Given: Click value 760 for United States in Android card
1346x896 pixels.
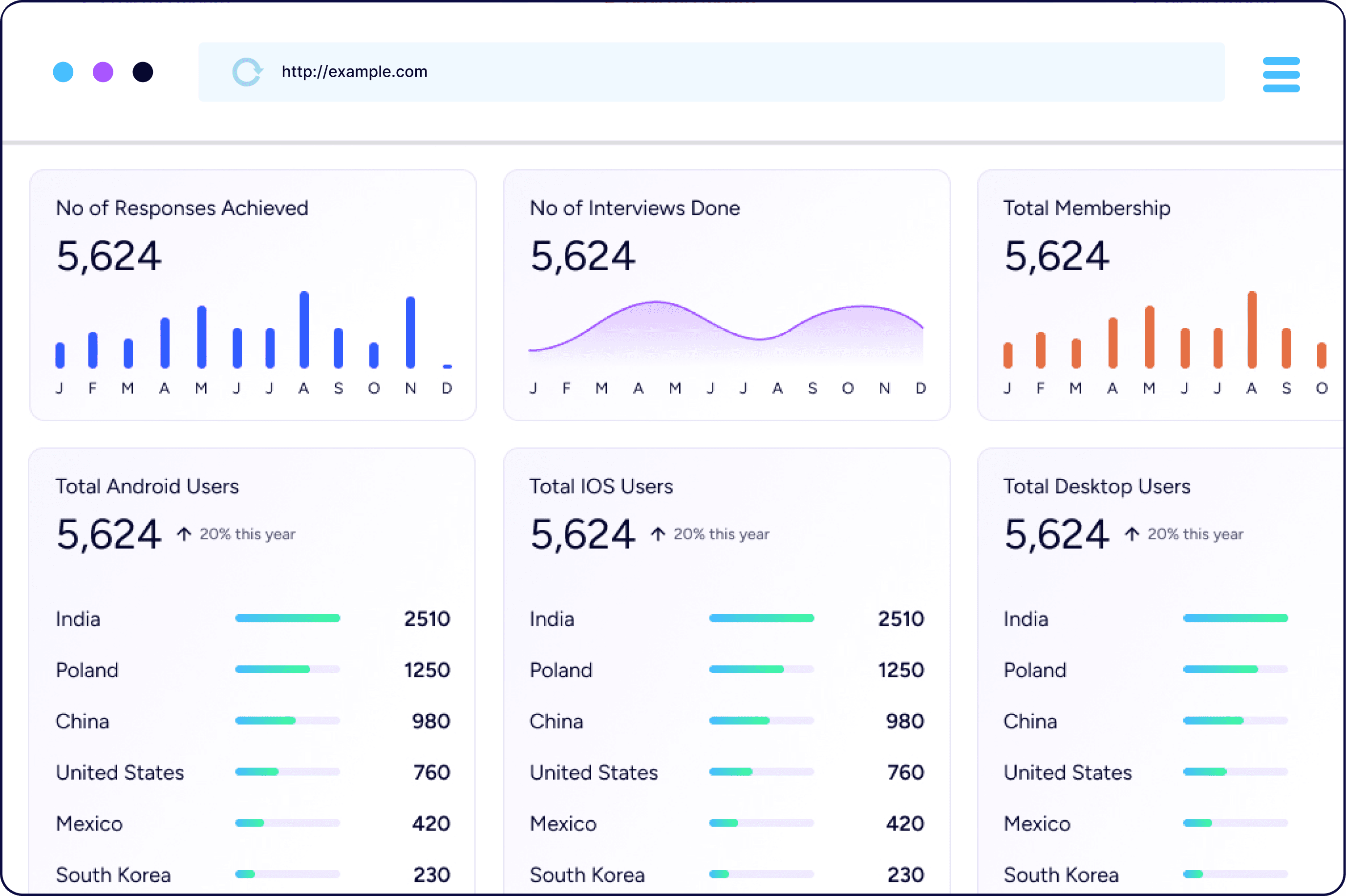Looking at the screenshot, I should [432, 772].
